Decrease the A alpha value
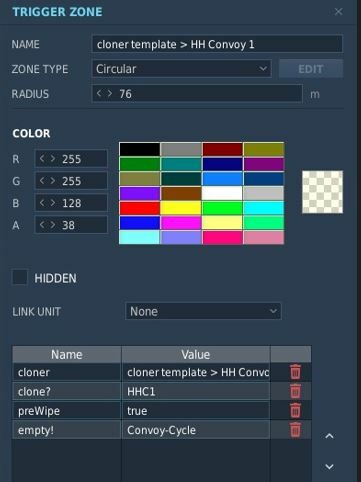361x482 pixels. tap(42, 225)
